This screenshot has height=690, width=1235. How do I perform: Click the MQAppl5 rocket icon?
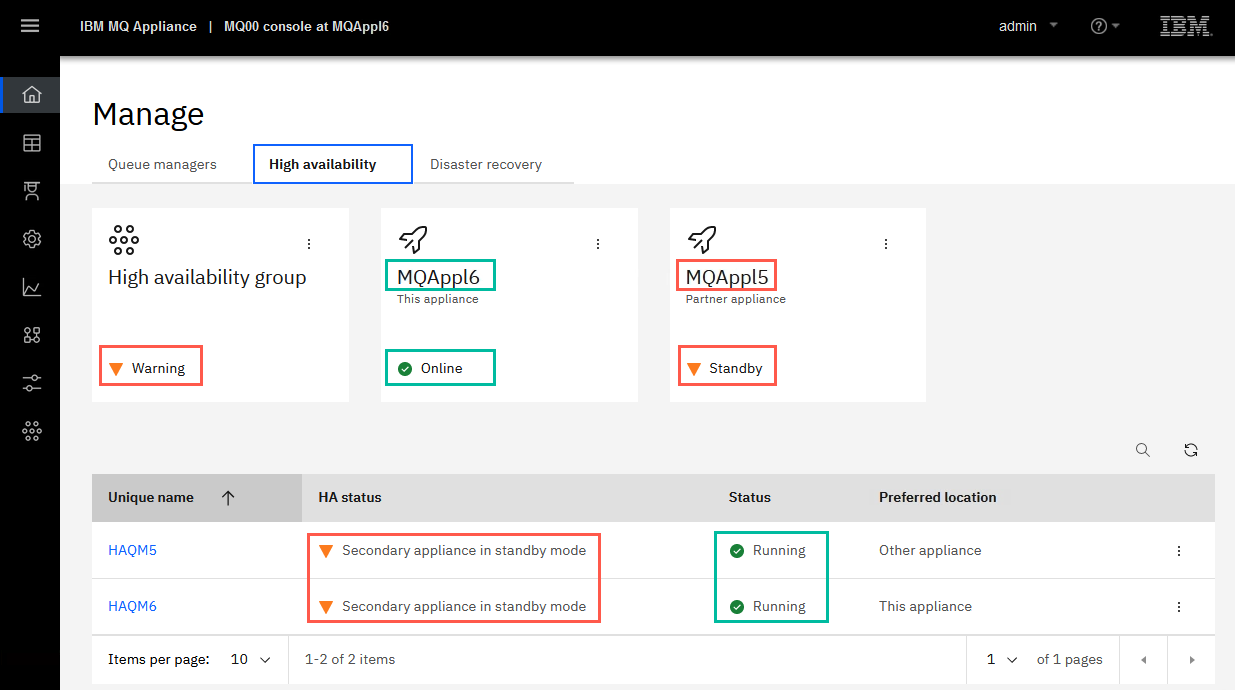[x=702, y=239]
